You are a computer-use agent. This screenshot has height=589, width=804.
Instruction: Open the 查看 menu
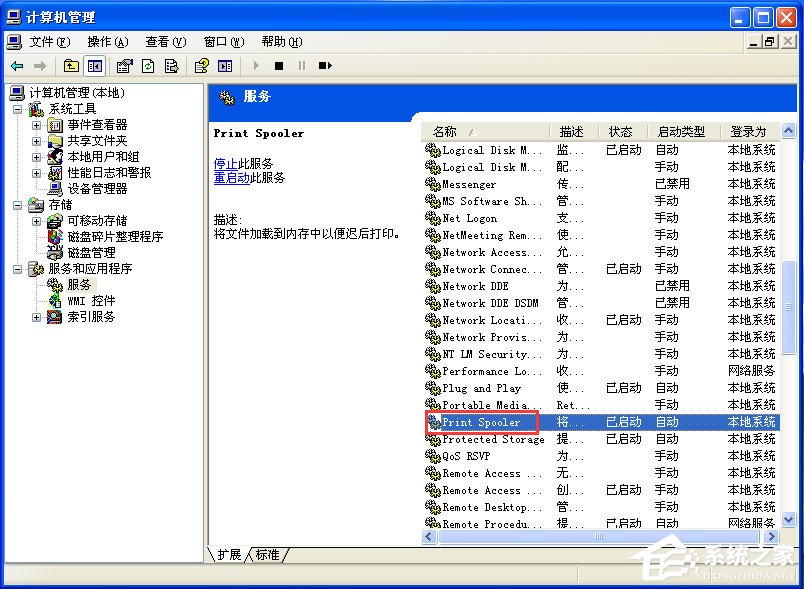[163, 41]
